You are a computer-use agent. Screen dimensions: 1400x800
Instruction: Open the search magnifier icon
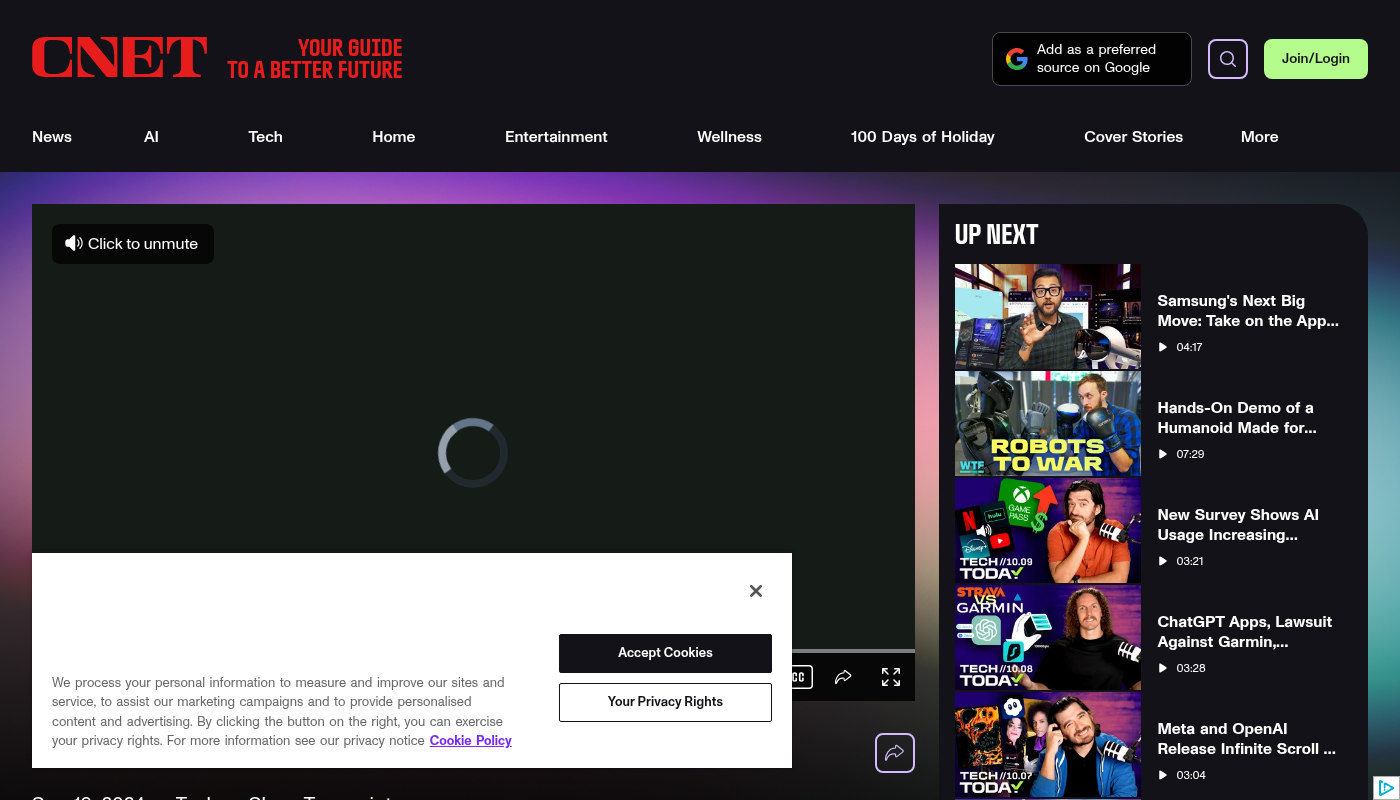(x=1227, y=59)
